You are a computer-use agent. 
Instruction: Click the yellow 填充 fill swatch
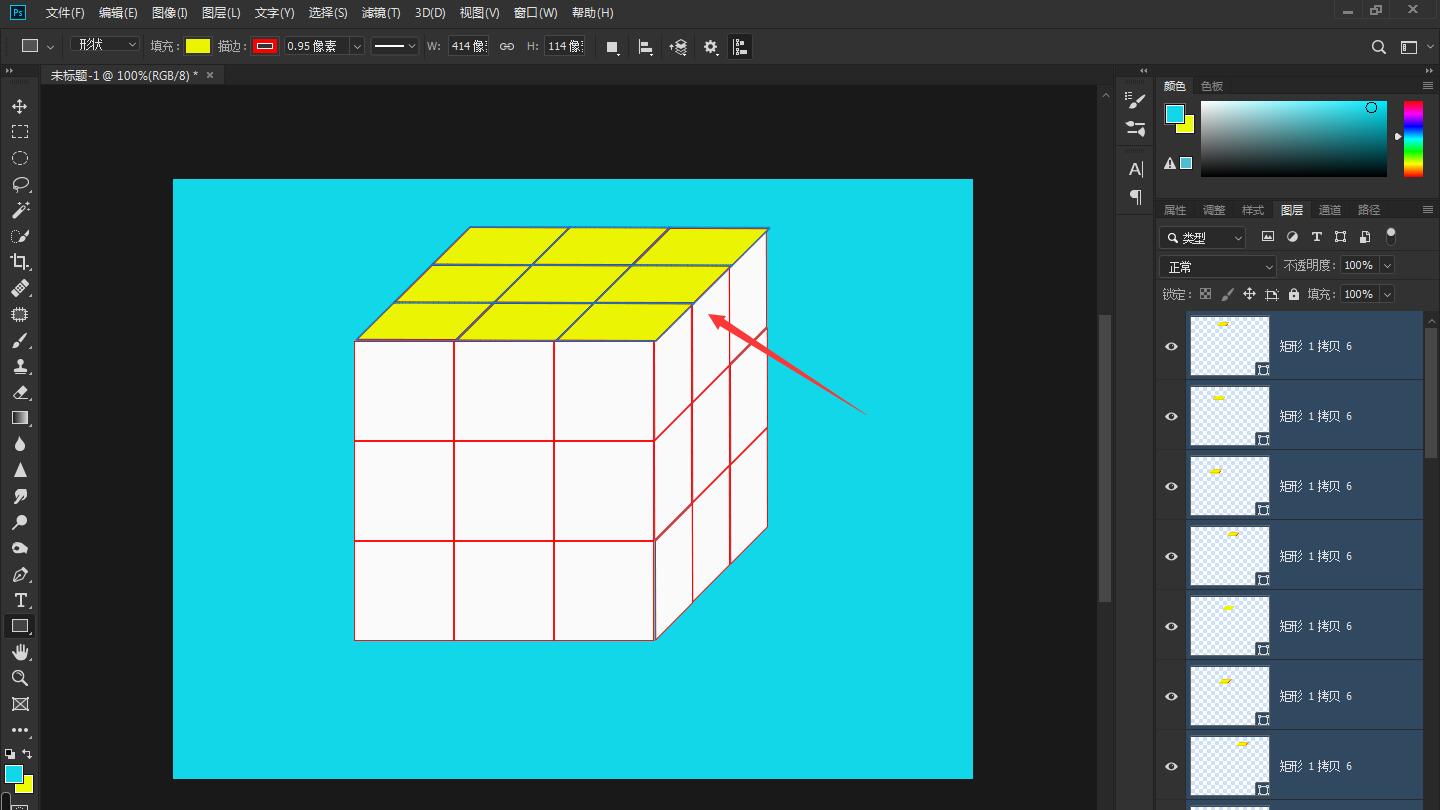pyautogui.click(x=198, y=46)
